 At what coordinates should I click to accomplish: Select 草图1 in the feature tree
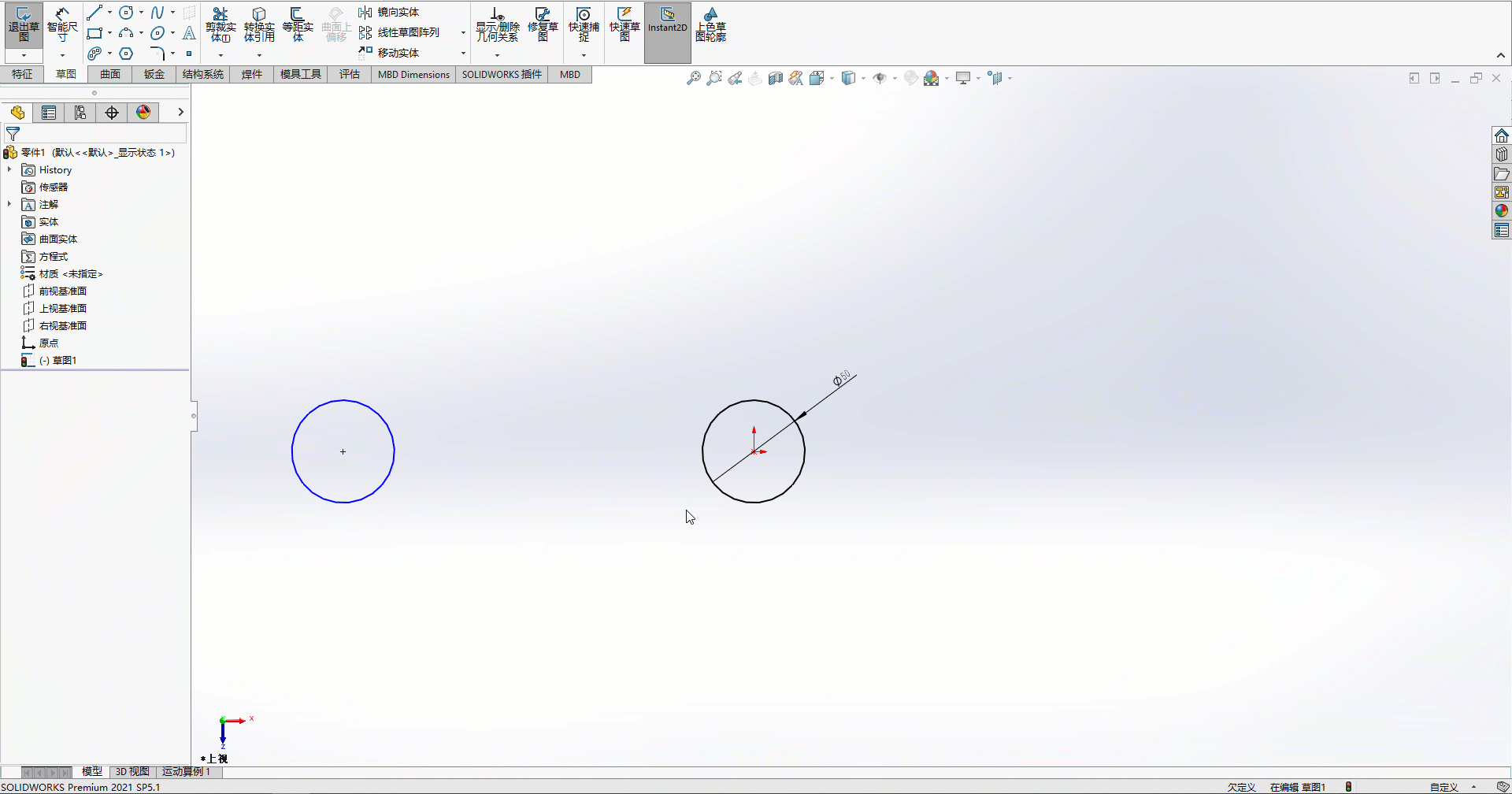57,361
